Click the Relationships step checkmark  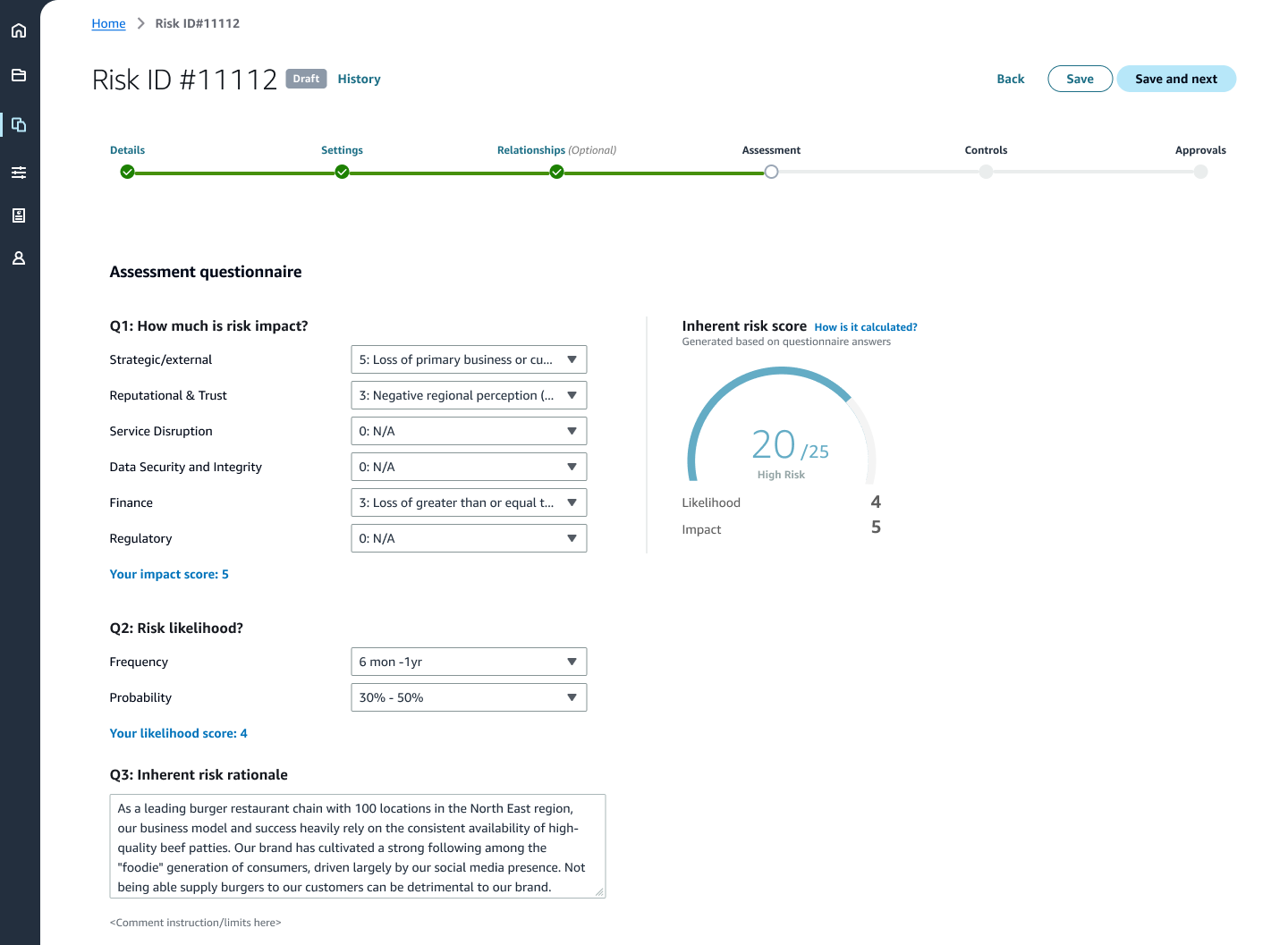(556, 172)
